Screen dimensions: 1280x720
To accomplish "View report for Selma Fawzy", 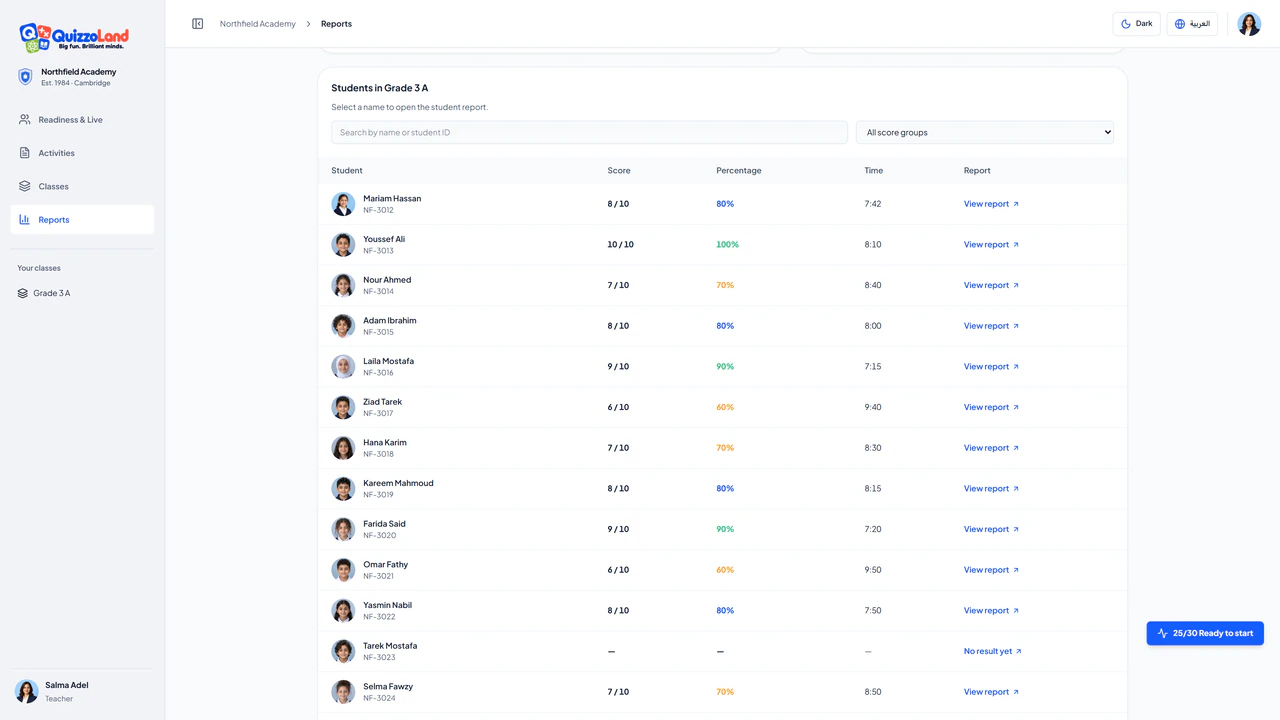I will (991, 692).
